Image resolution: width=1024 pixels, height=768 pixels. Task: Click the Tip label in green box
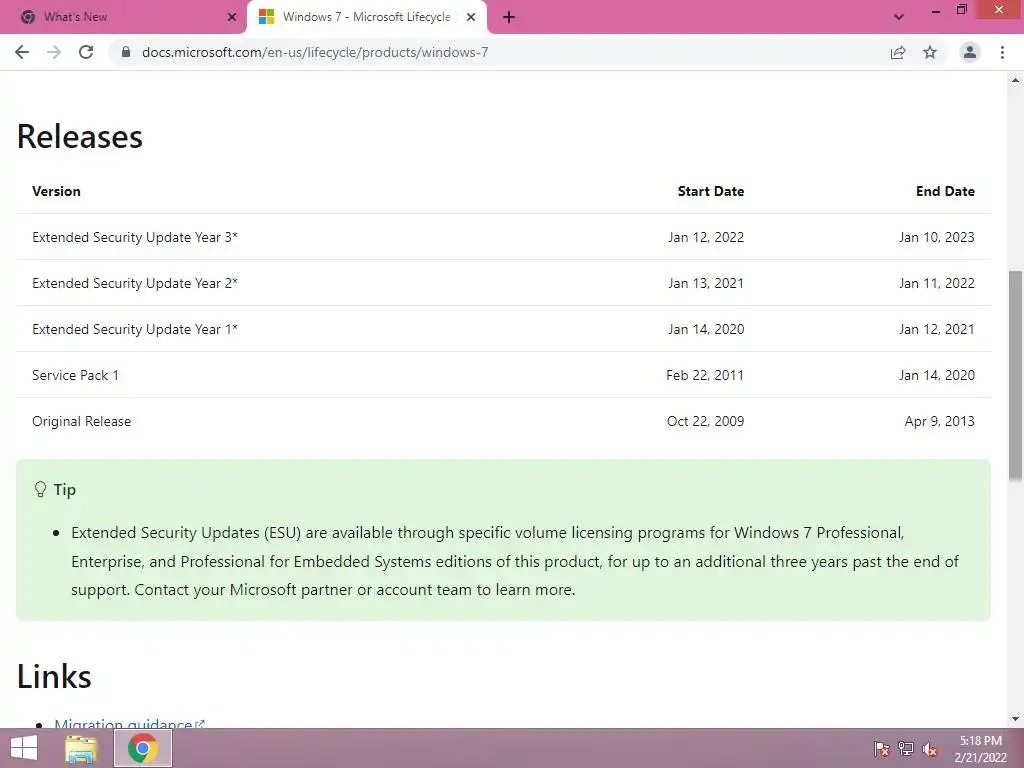point(65,490)
